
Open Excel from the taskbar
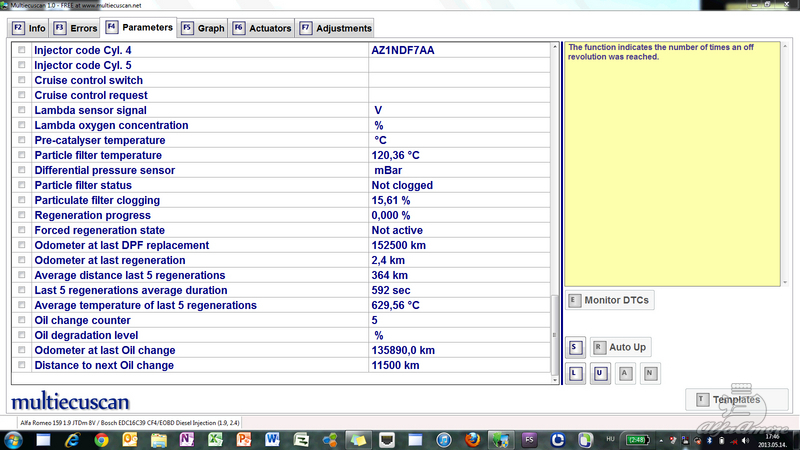(215, 440)
